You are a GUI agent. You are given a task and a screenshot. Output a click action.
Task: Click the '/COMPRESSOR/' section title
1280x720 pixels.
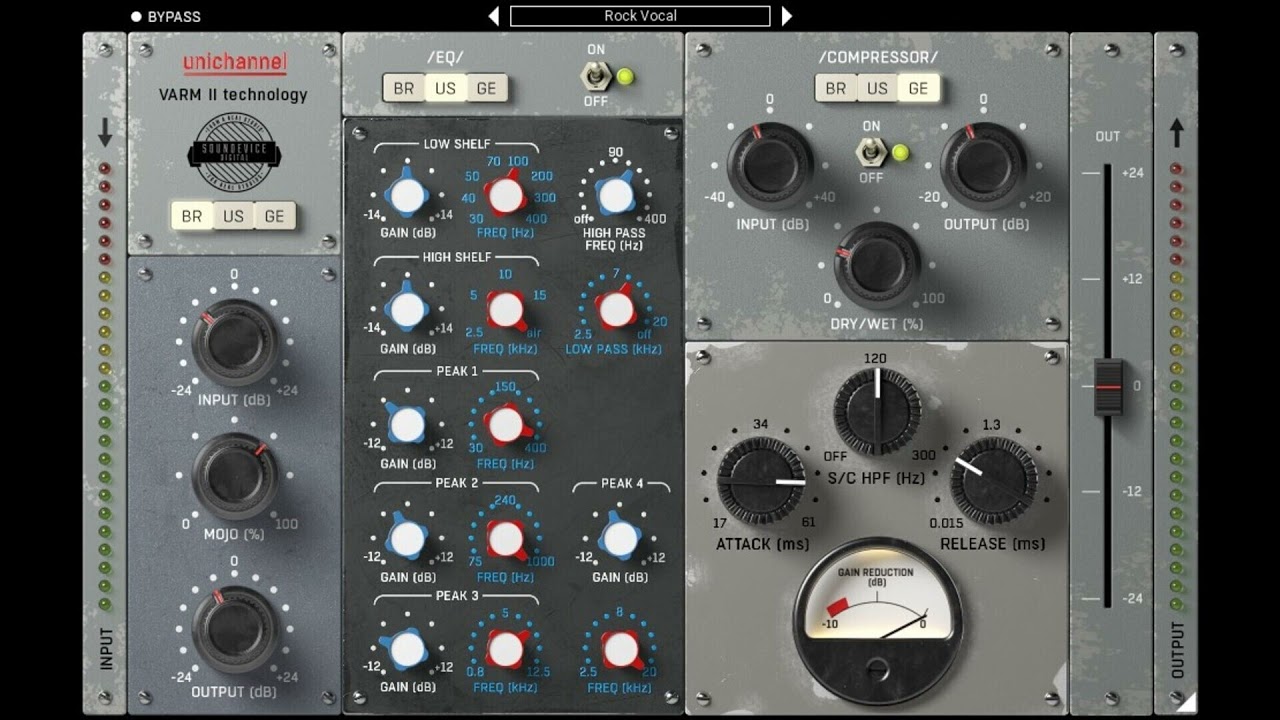pyautogui.click(x=878, y=58)
